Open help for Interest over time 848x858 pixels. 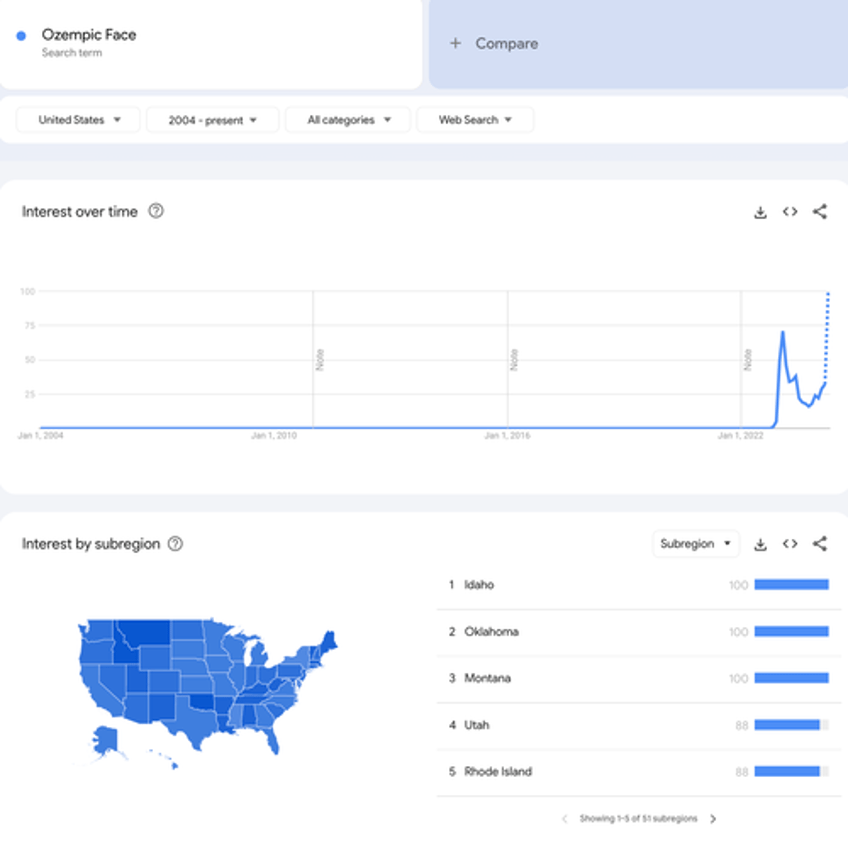click(156, 211)
